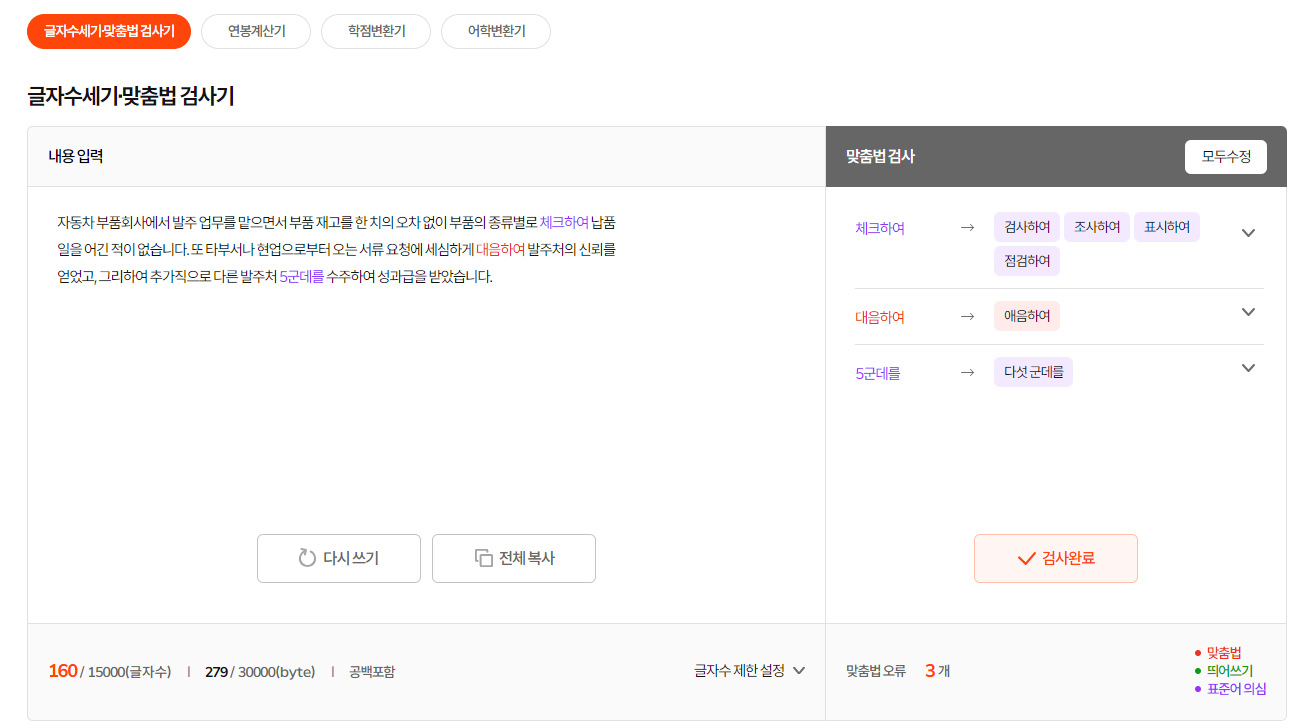The width and height of the screenshot is (1302, 728).
Task: Open the 어학변환기 tab
Action: pos(496,31)
